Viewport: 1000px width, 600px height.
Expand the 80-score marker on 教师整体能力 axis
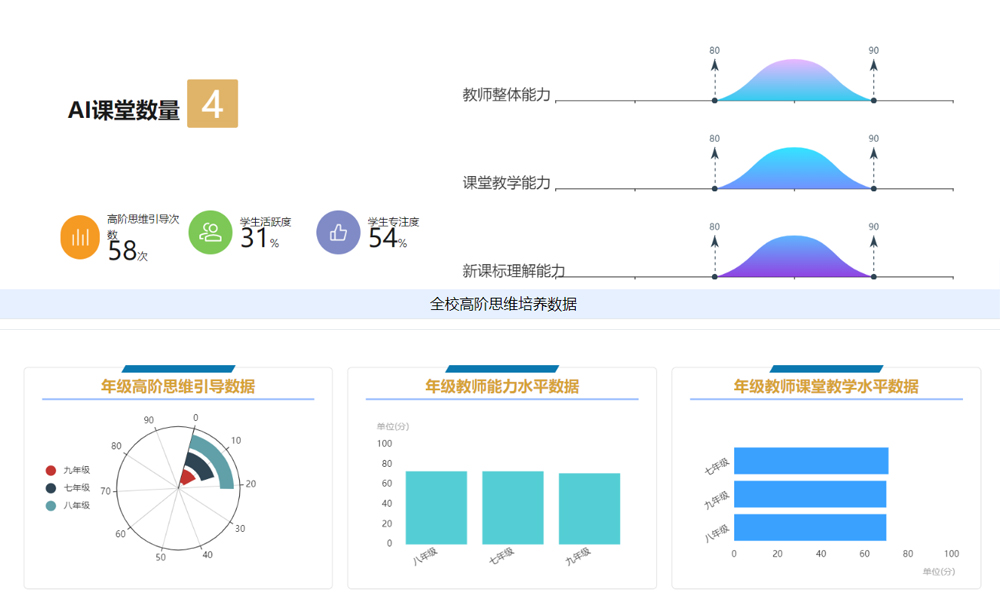[714, 55]
